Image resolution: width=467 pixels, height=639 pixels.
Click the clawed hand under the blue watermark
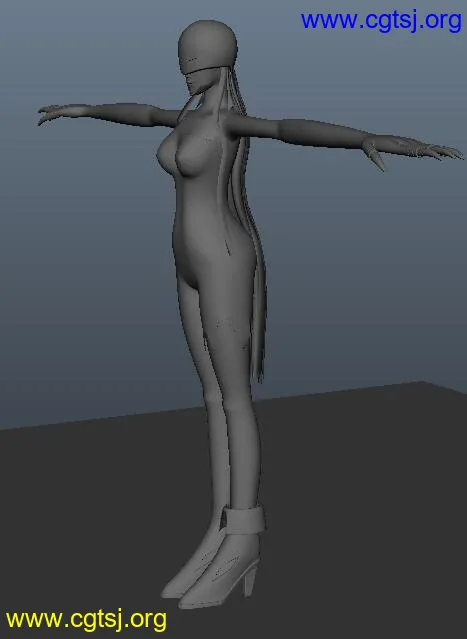(x=412, y=151)
